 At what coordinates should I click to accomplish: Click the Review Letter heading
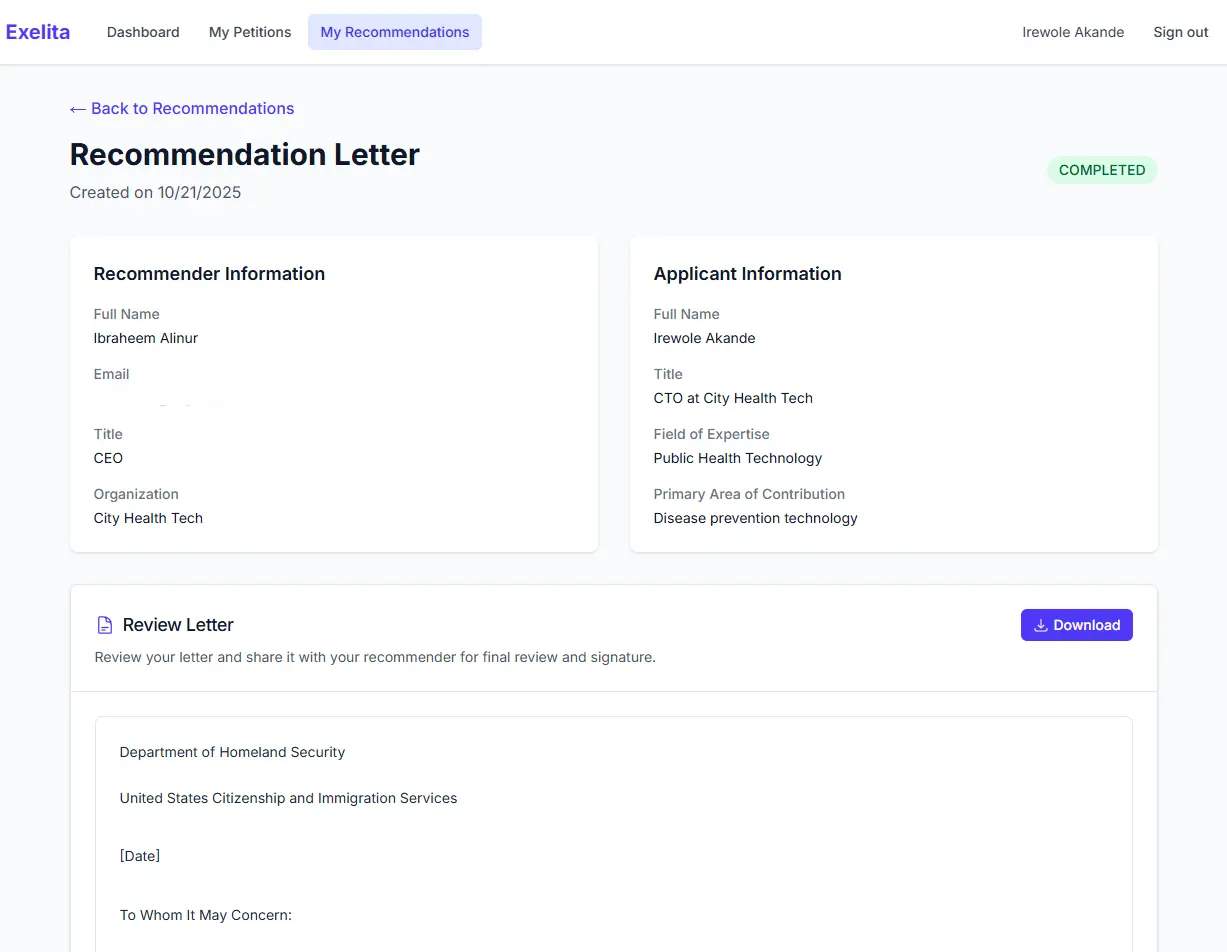click(178, 625)
